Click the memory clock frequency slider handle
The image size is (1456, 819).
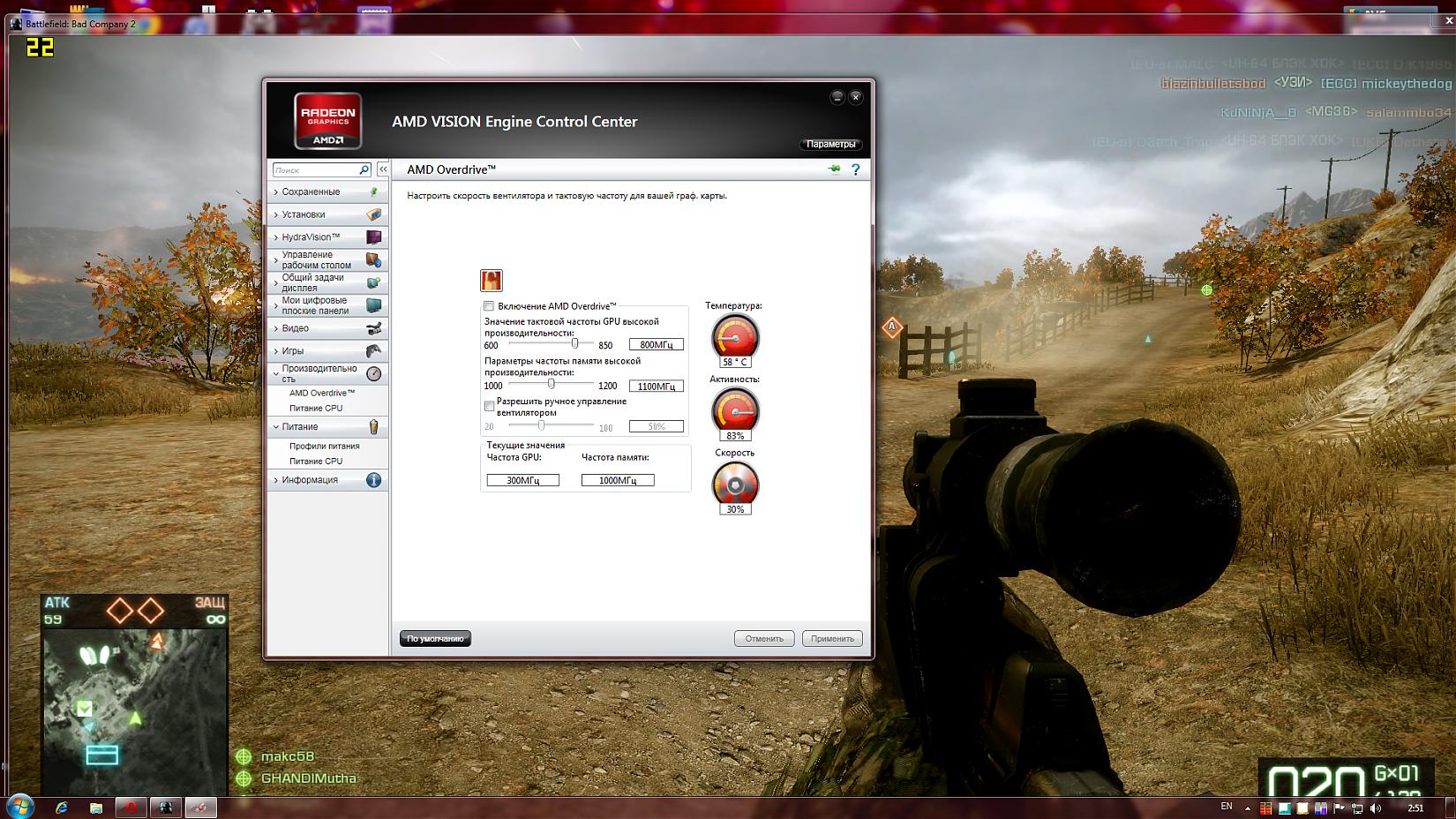[x=552, y=384]
